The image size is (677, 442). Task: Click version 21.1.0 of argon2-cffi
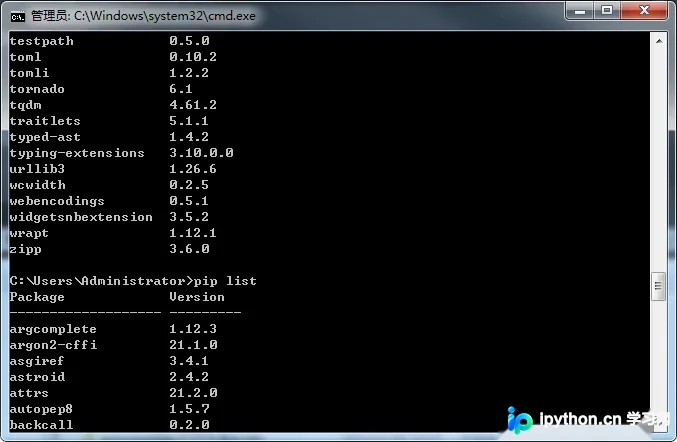click(x=193, y=345)
